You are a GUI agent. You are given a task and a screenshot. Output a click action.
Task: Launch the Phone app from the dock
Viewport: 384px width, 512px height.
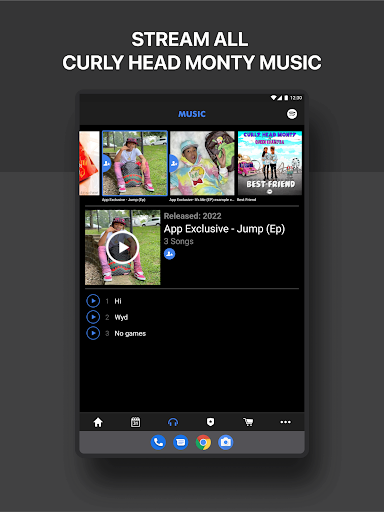(158, 442)
